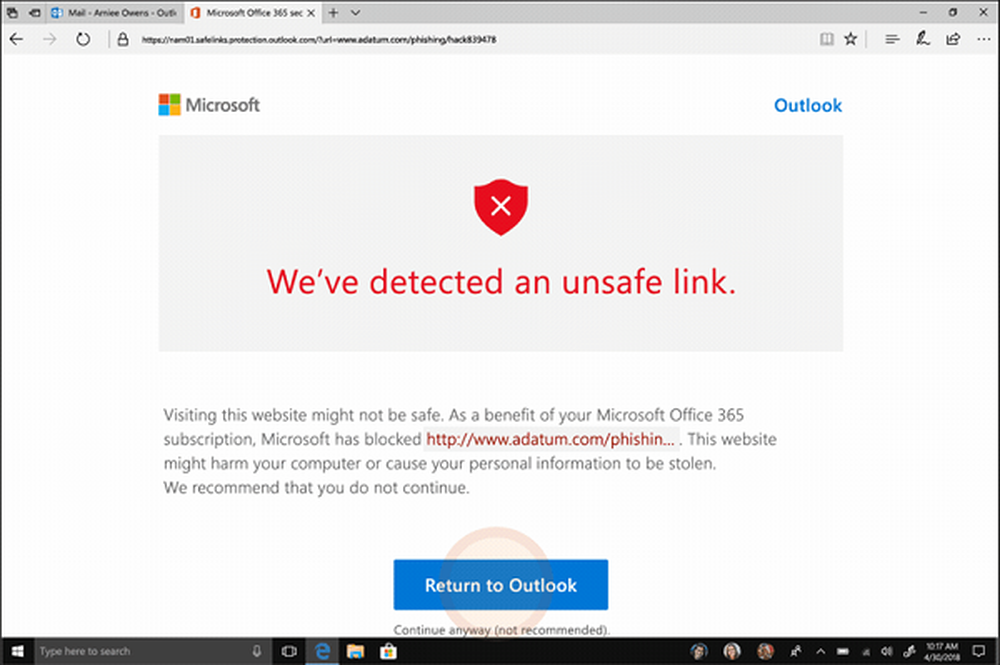1000x665 pixels.
Task: Click the Share icon in toolbar
Action: pos(953,39)
